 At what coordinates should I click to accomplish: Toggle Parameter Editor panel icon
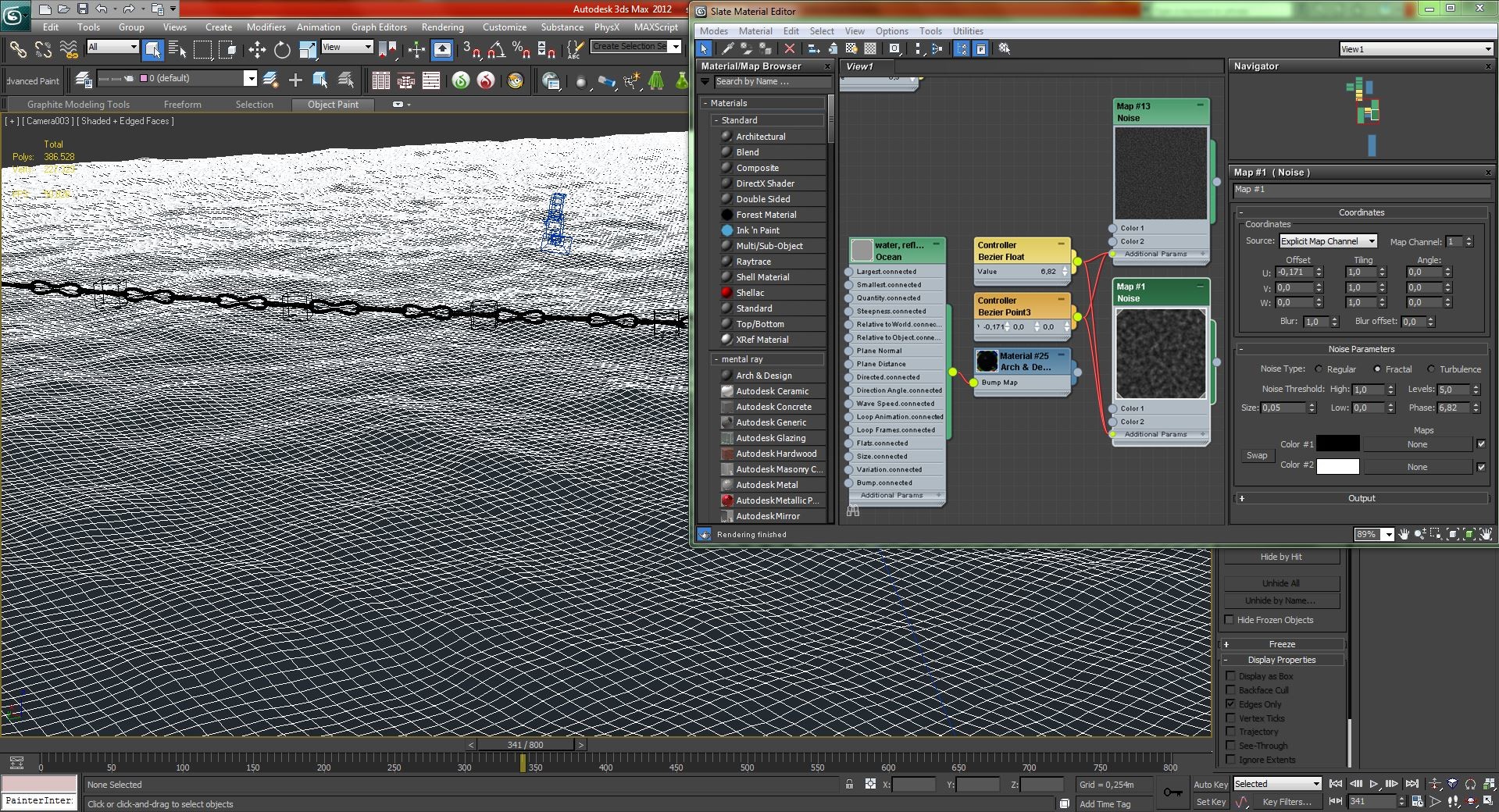coord(981,48)
